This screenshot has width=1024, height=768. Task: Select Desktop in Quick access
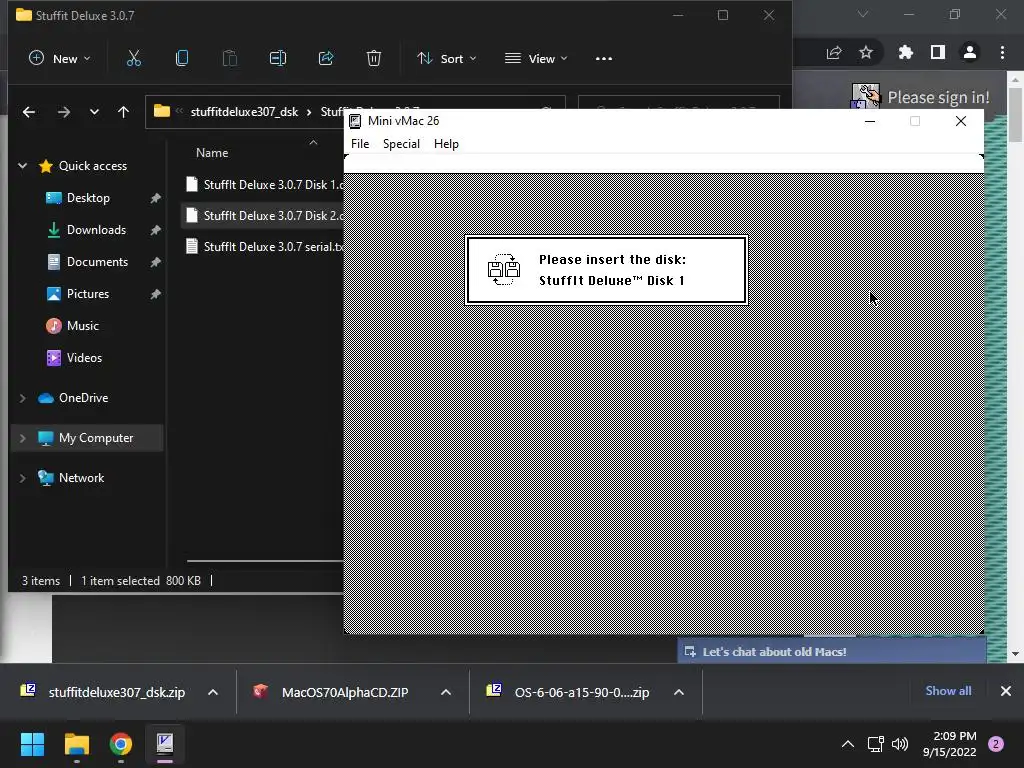click(88, 198)
